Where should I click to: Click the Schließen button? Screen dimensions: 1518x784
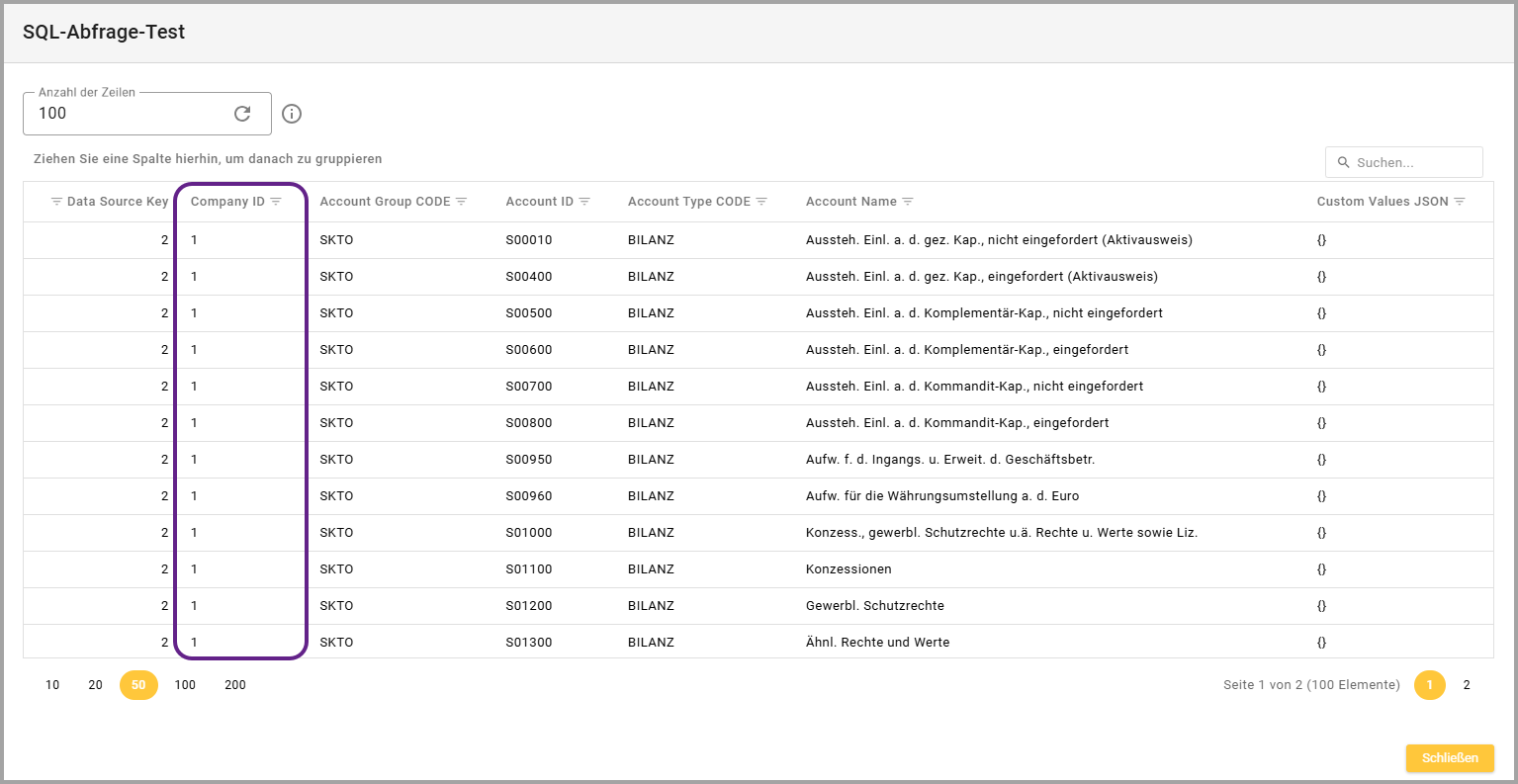click(x=1450, y=758)
